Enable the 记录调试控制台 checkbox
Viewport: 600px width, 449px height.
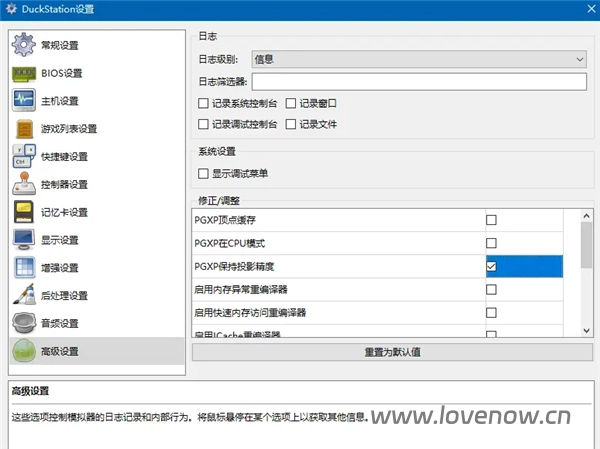[x=203, y=124]
